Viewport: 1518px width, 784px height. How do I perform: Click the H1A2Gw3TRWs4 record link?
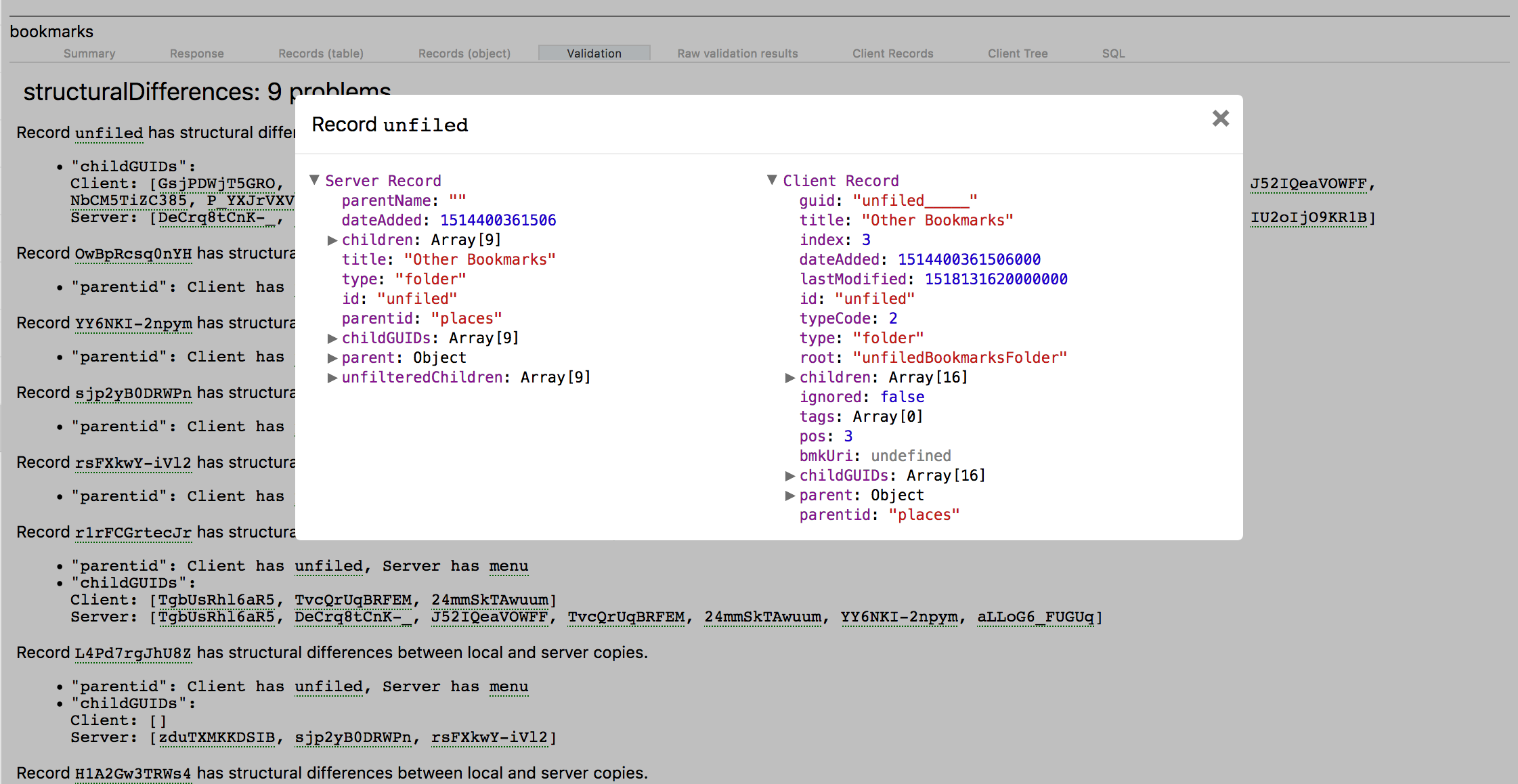click(x=133, y=774)
